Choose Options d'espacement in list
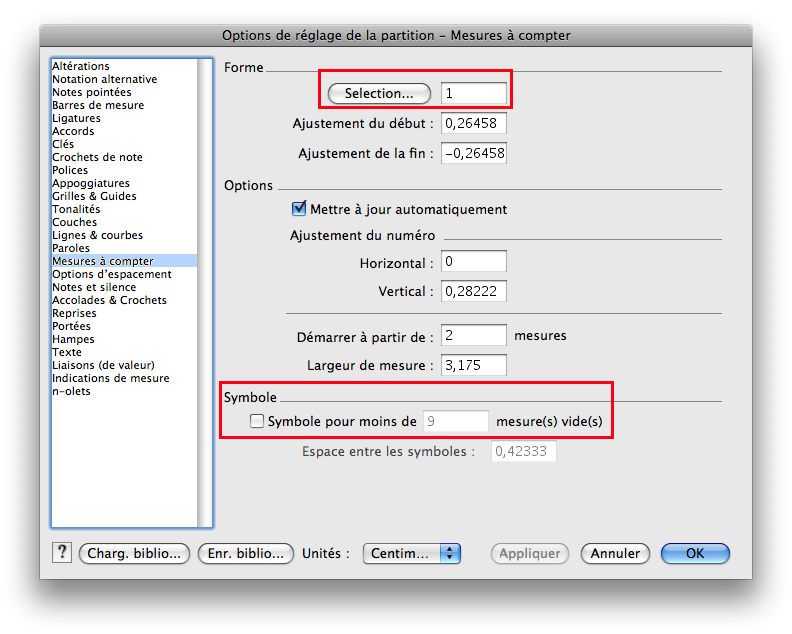The image size is (792, 634). pos(112,274)
